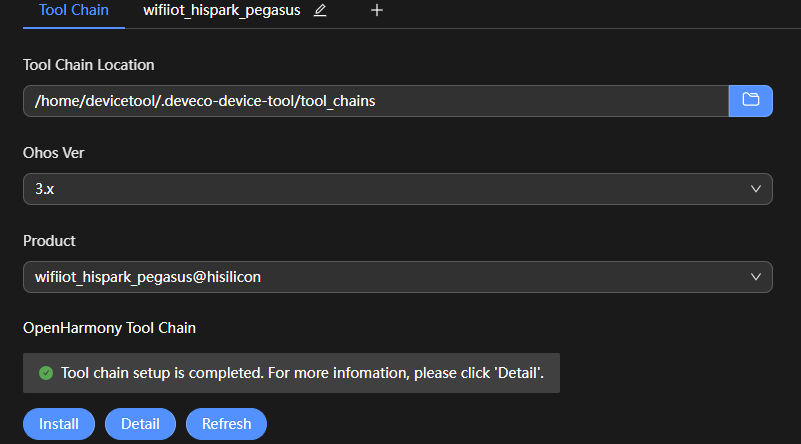Image resolution: width=801 pixels, height=444 pixels.
Task: Click the green checkmark status icon
Action: 46,373
